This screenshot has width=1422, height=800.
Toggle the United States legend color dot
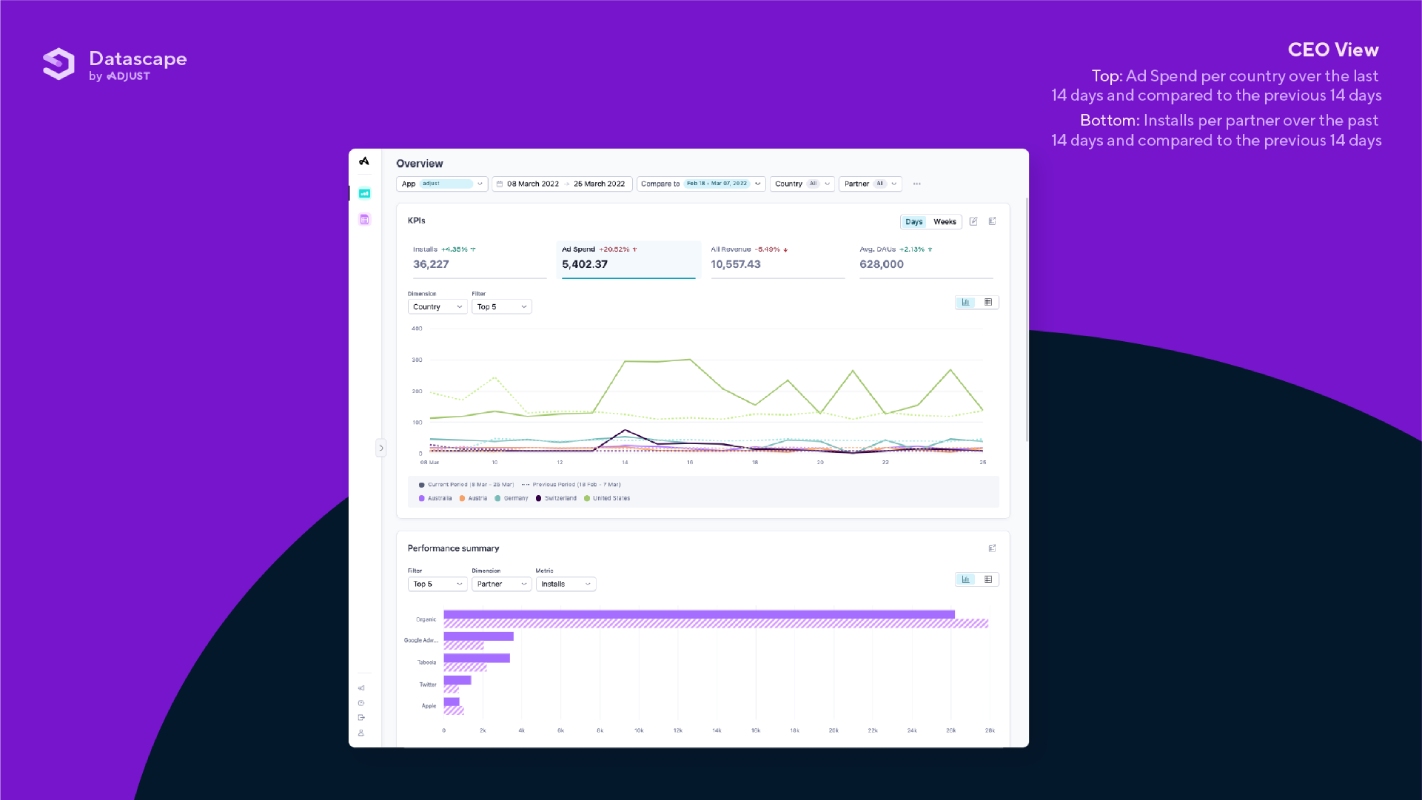click(587, 498)
